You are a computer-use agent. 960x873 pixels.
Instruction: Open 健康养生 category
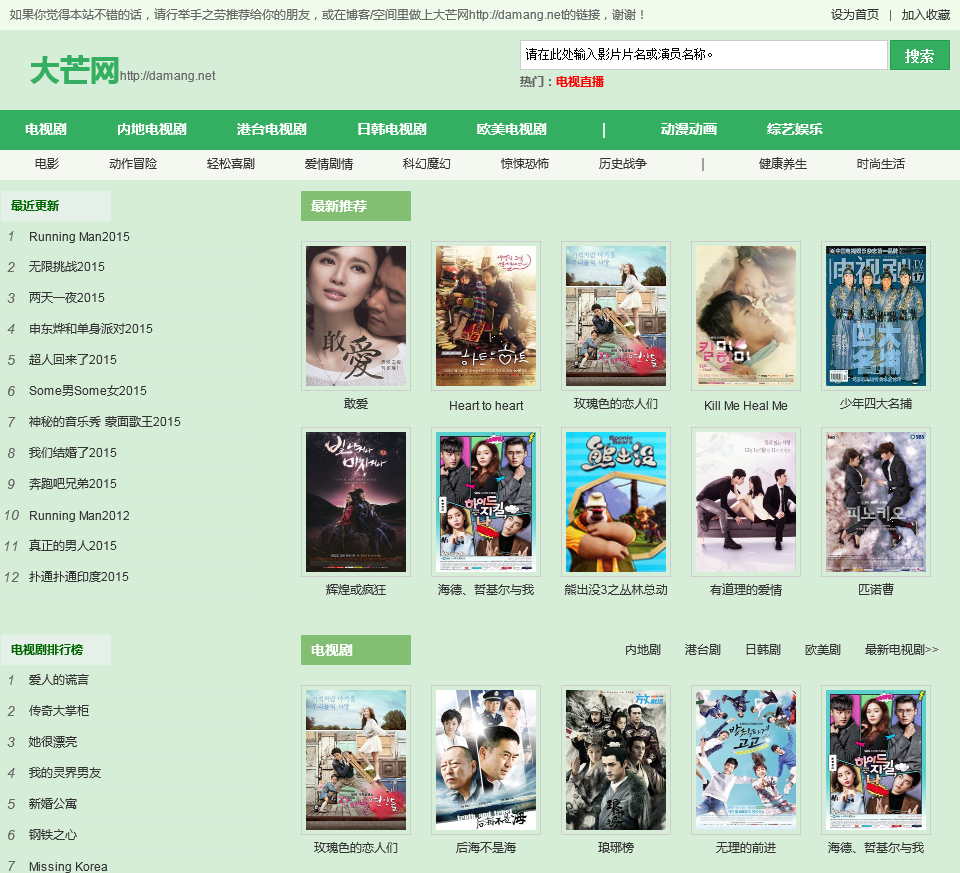[783, 163]
